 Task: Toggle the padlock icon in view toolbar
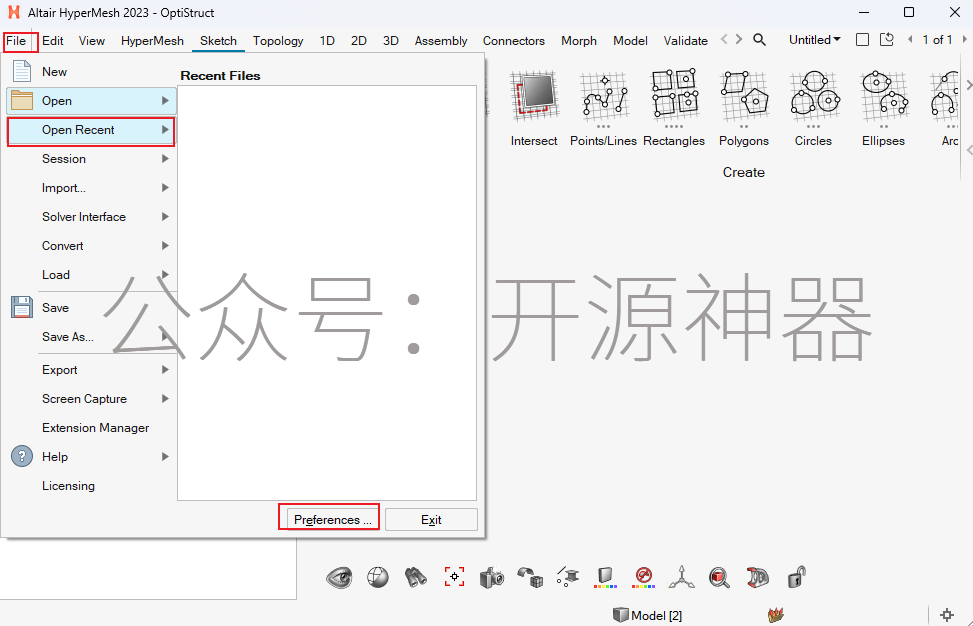pos(797,577)
